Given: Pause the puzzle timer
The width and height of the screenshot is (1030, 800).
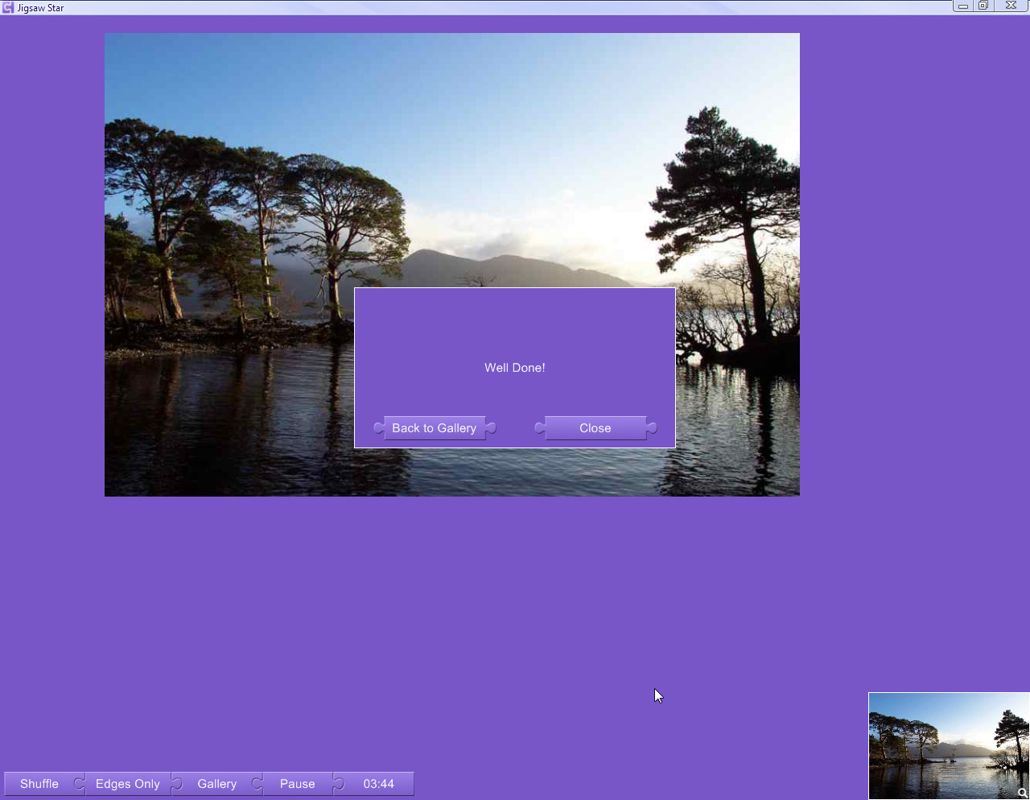Looking at the screenshot, I should pyautogui.click(x=297, y=784).
